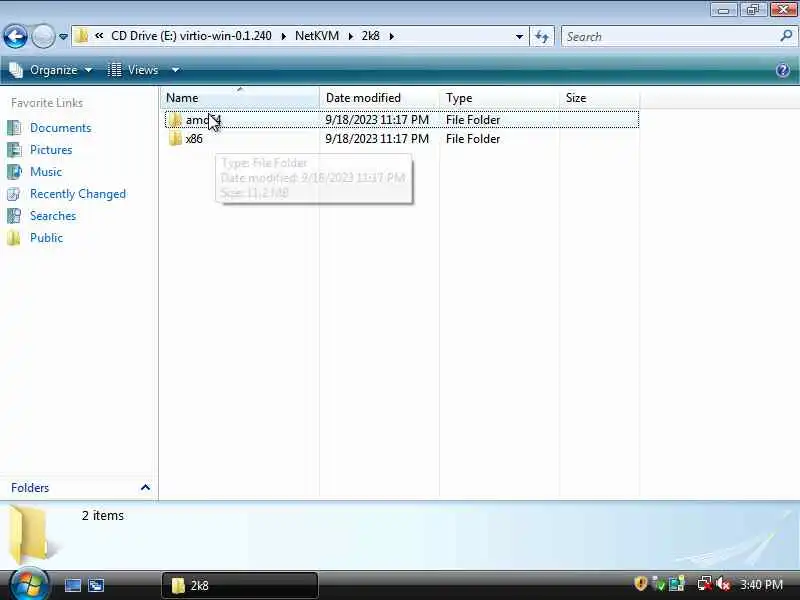Click the Public folder sidebar icon
Viewport: 800px width, 600px height.
[x=14, y=238]
